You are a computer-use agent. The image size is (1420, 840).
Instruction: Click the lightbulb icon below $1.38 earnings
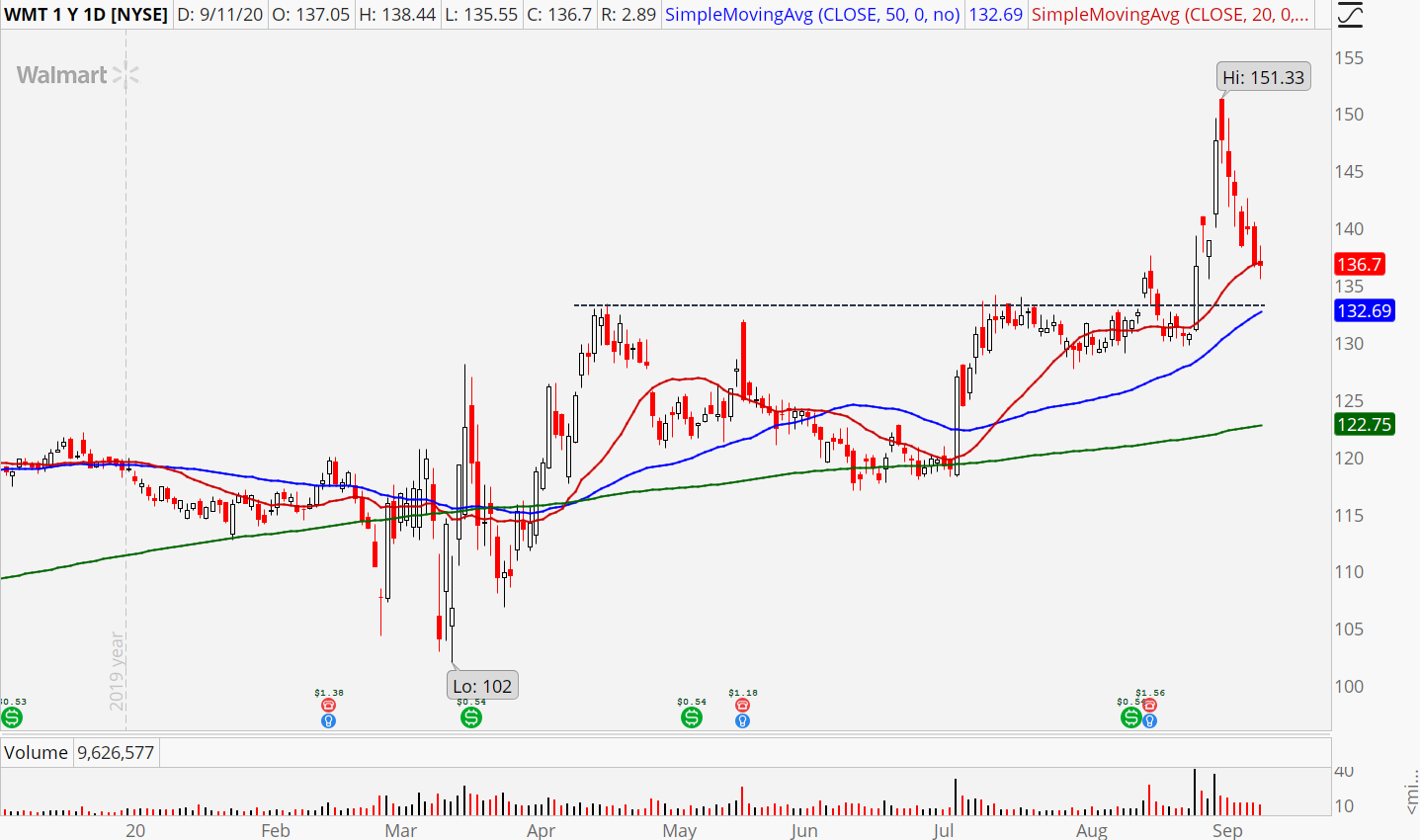328,720
